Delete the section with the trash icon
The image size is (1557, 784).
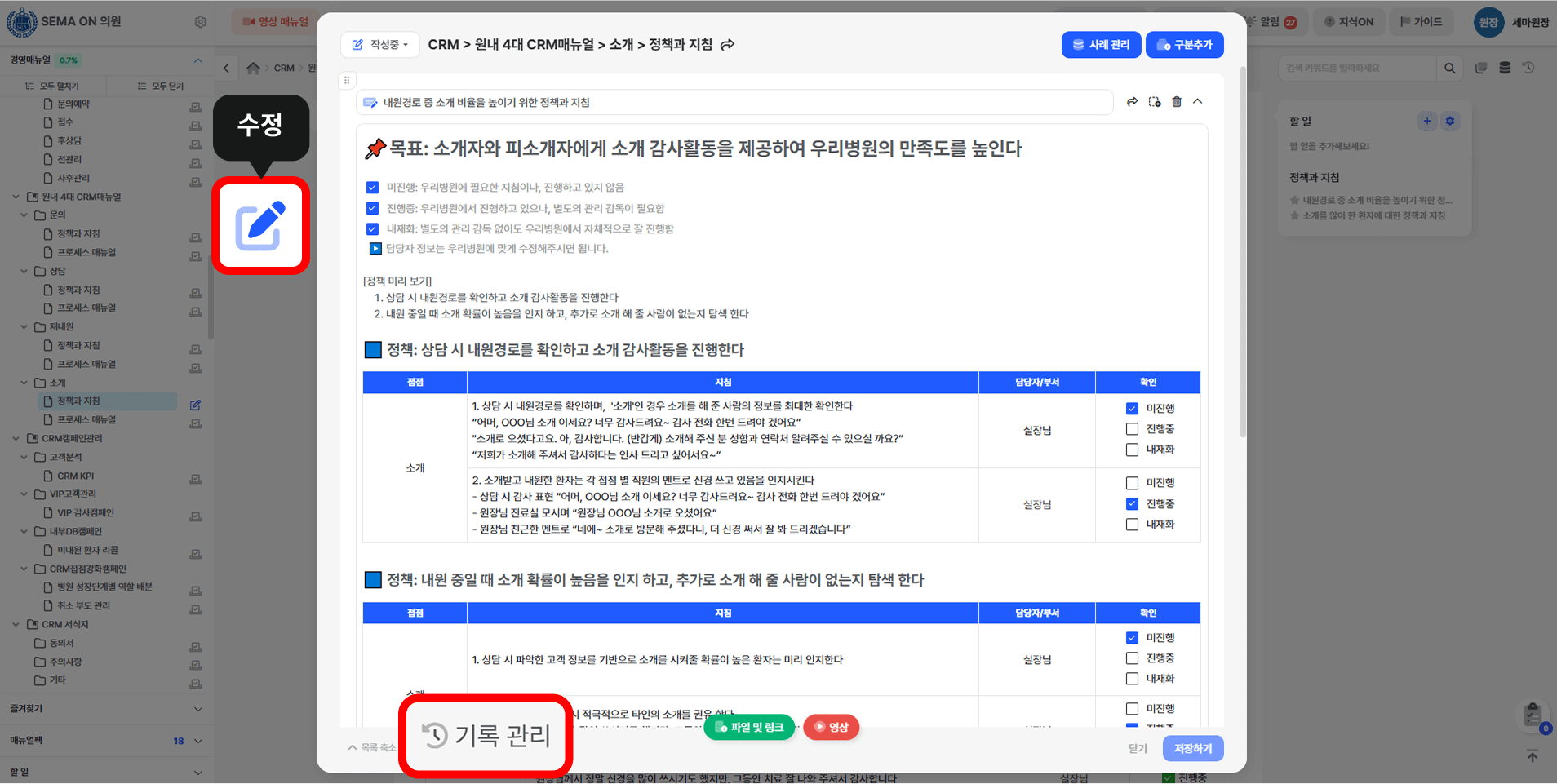click(x=1177, y=102)
